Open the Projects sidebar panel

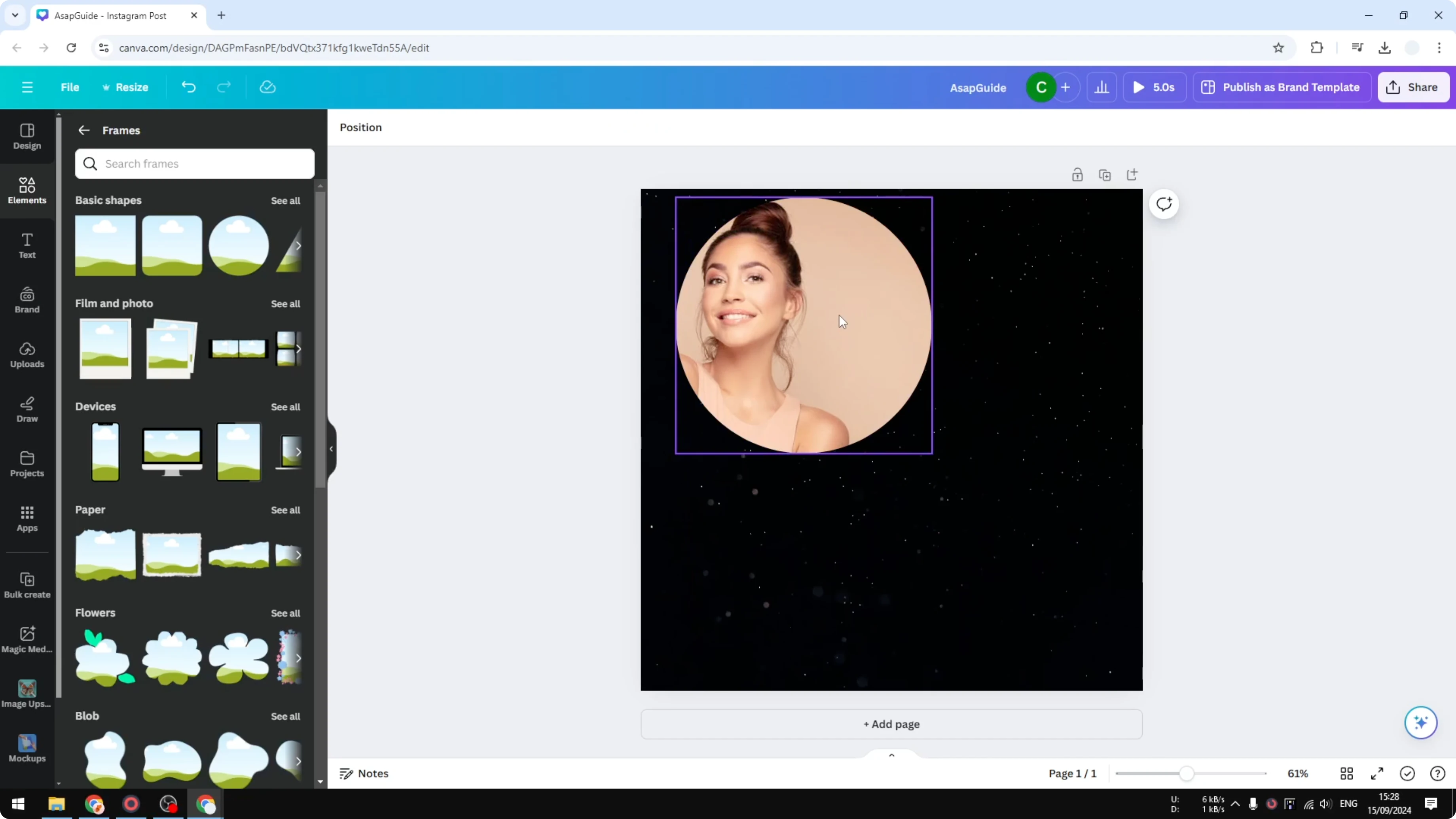click(27, 464)
